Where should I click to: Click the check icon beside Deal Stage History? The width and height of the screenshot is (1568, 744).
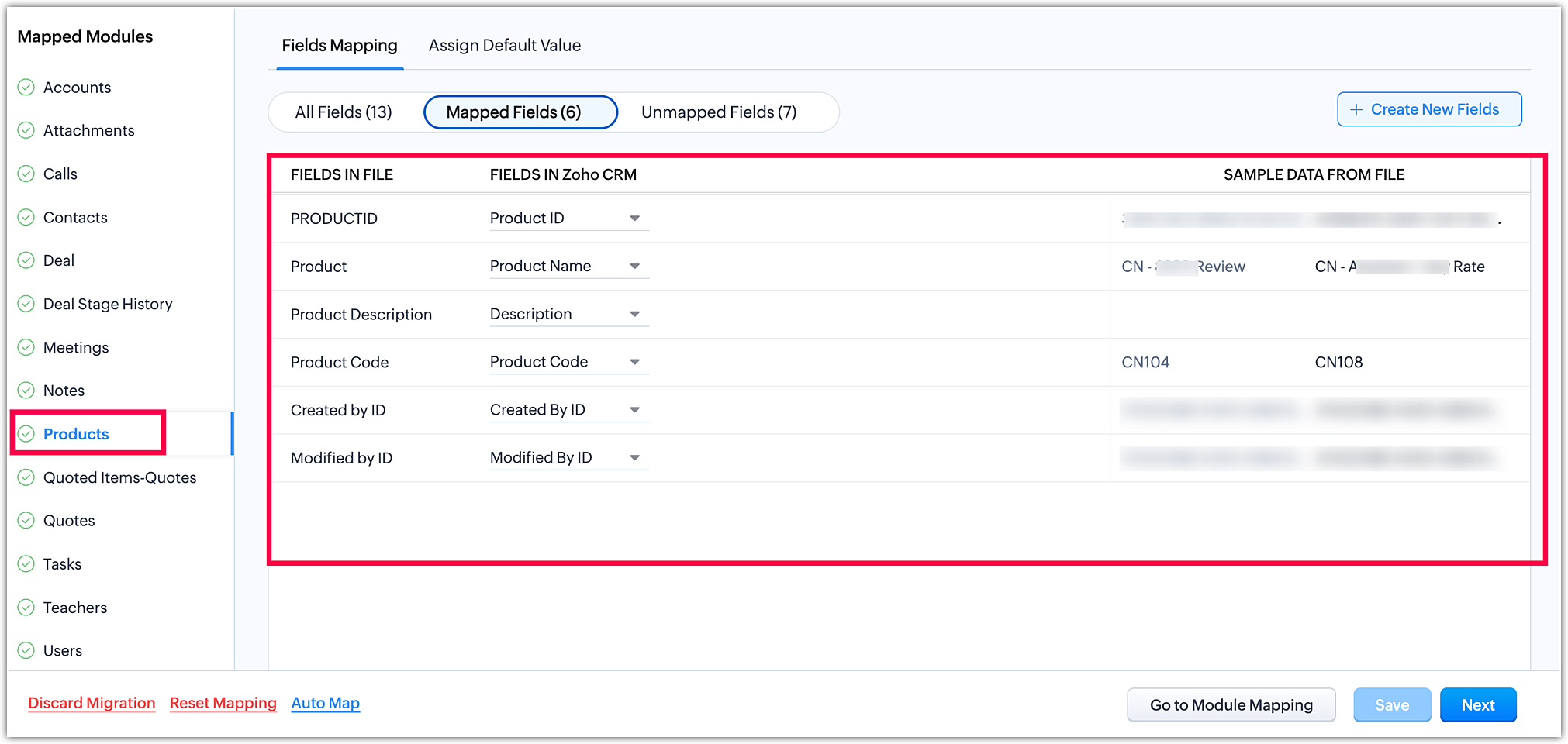[x=26, y=304]
